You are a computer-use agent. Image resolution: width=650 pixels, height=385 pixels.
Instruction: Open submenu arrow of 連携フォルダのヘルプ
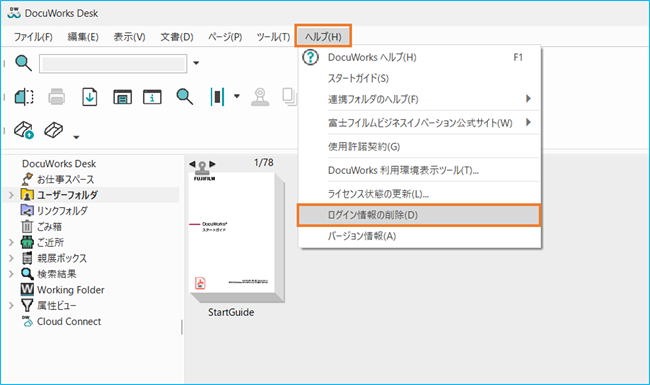click(x=528, y=99)
